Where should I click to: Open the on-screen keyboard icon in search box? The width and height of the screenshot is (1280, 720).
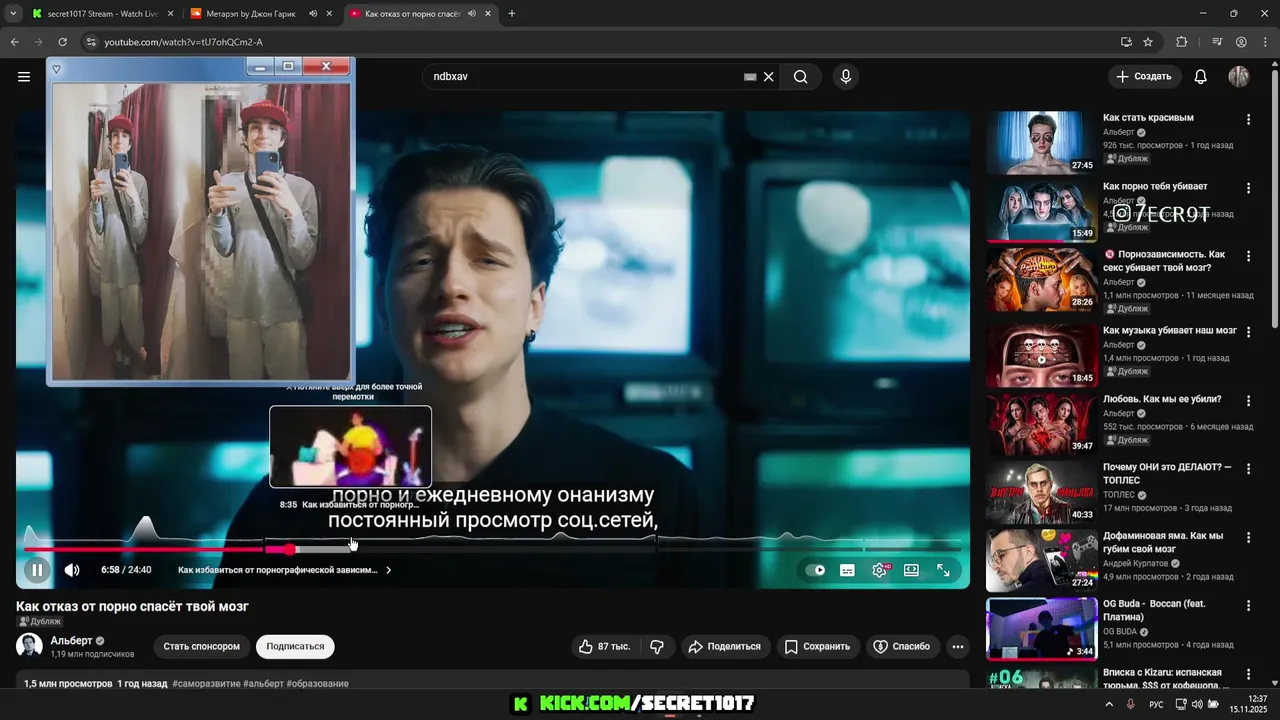(750, 77)
